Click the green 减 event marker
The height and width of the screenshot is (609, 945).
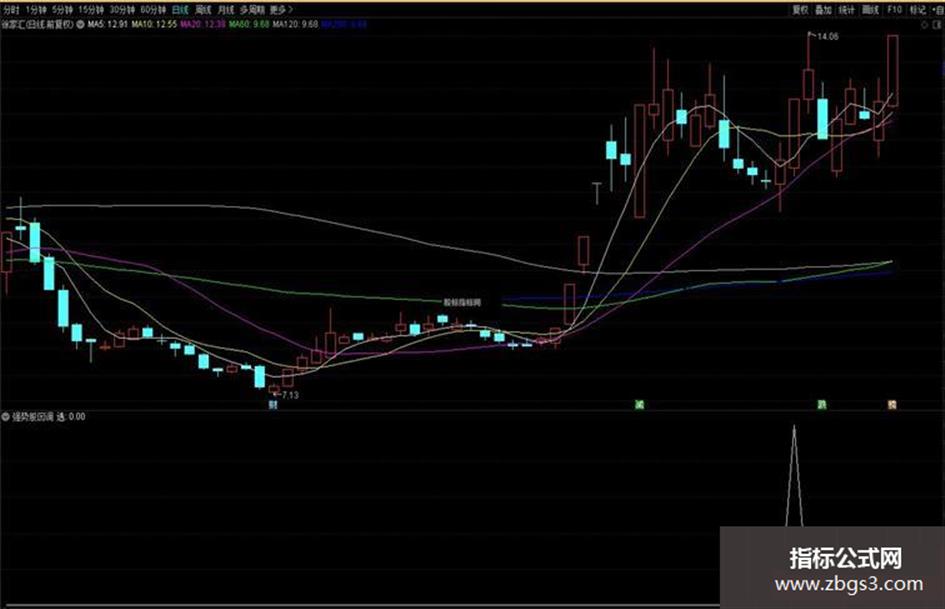639,405
